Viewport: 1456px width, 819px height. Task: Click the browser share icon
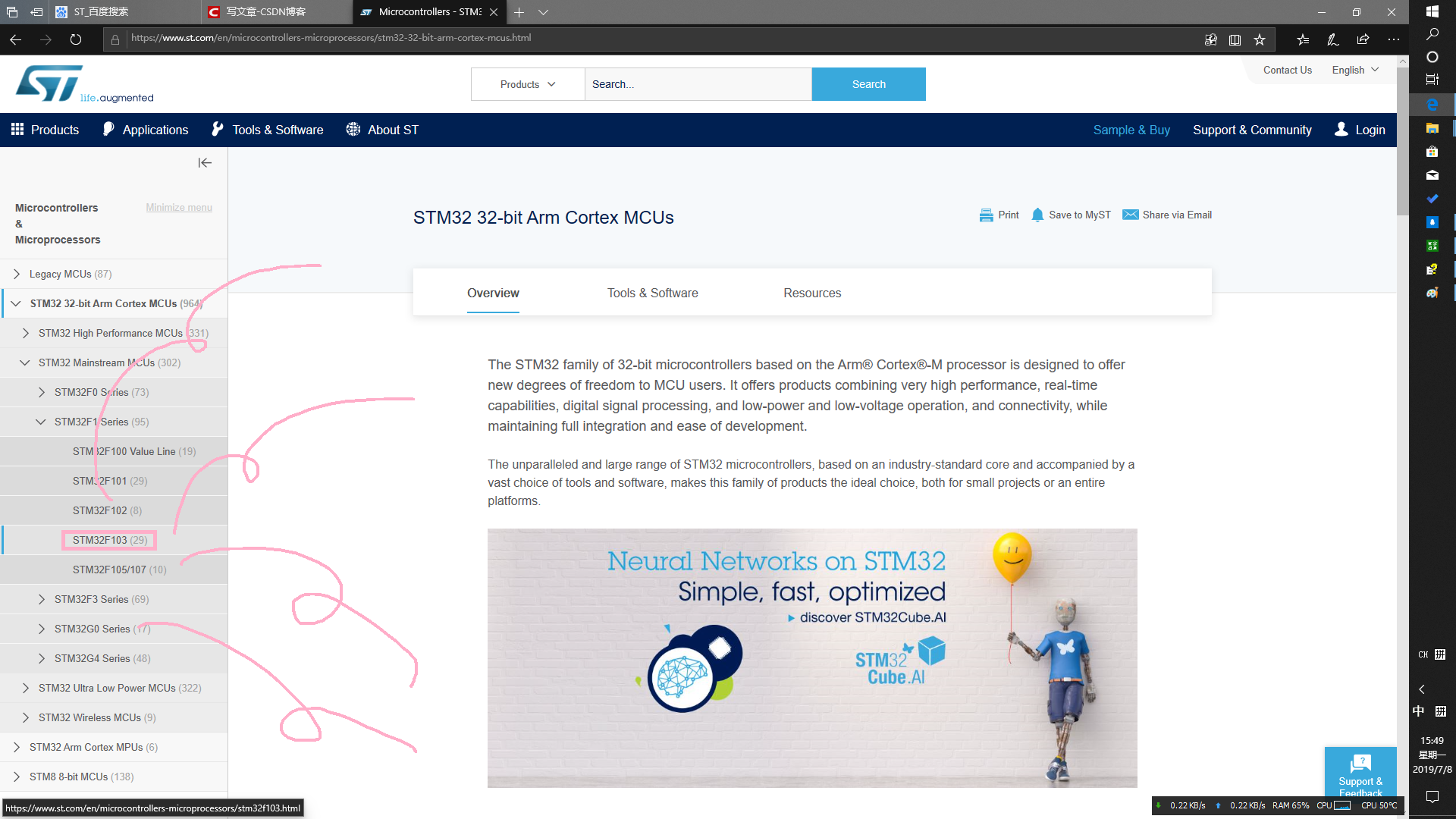point(1363,39)
